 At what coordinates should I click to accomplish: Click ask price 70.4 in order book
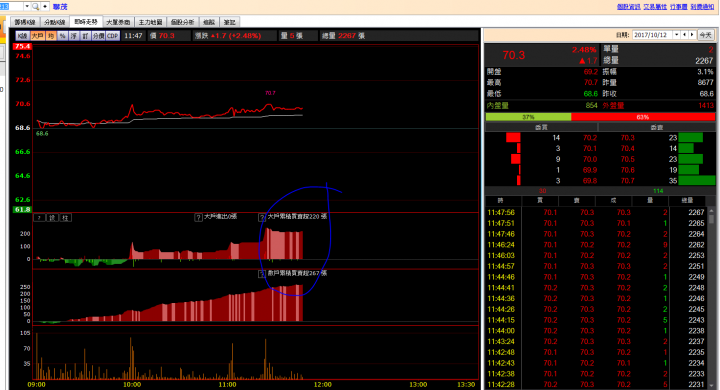pyautogui.click(x=628, y=148)
